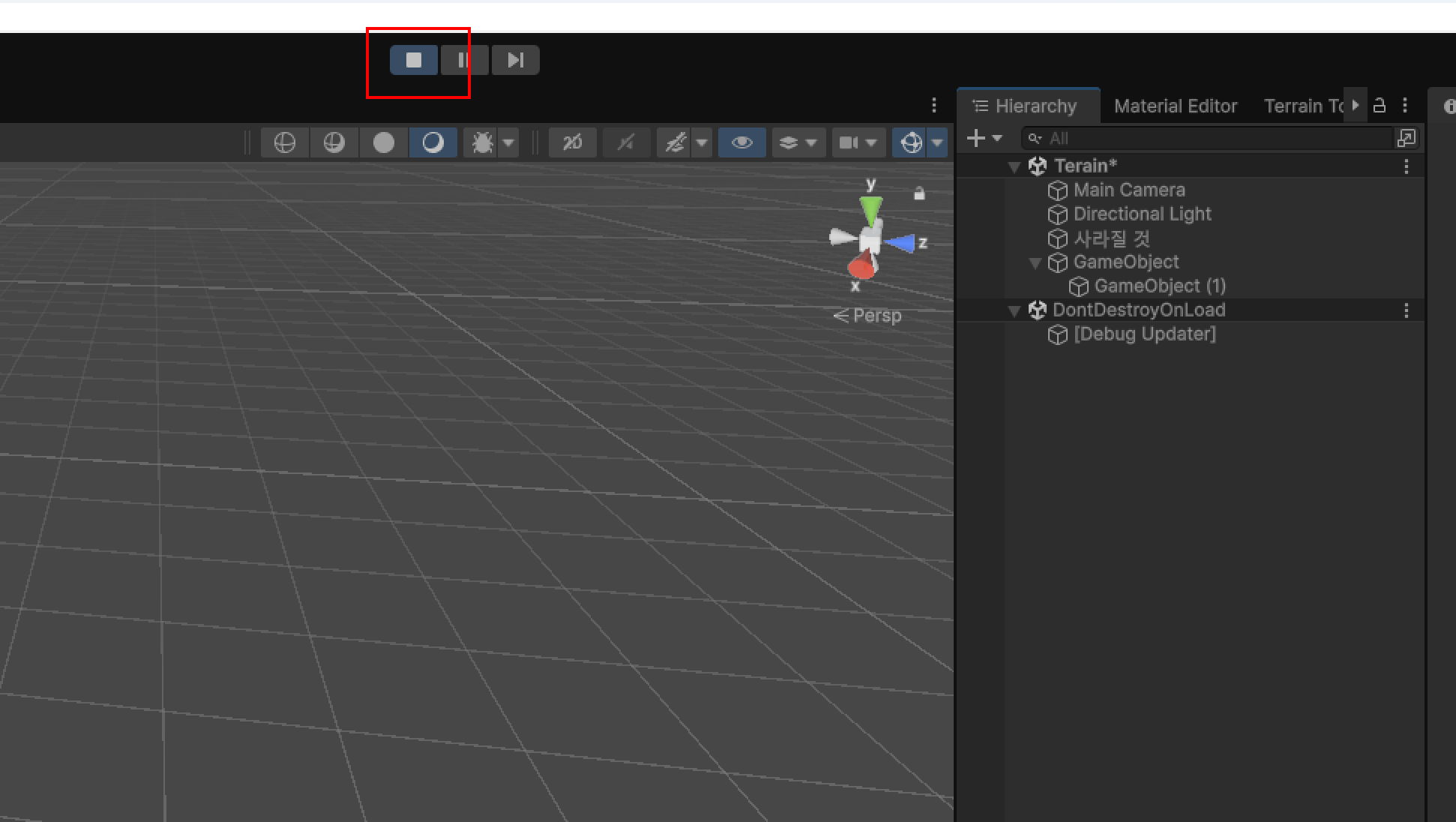Collapse the GameObject parent node
1456x822 pixels.
(1035, 262)
